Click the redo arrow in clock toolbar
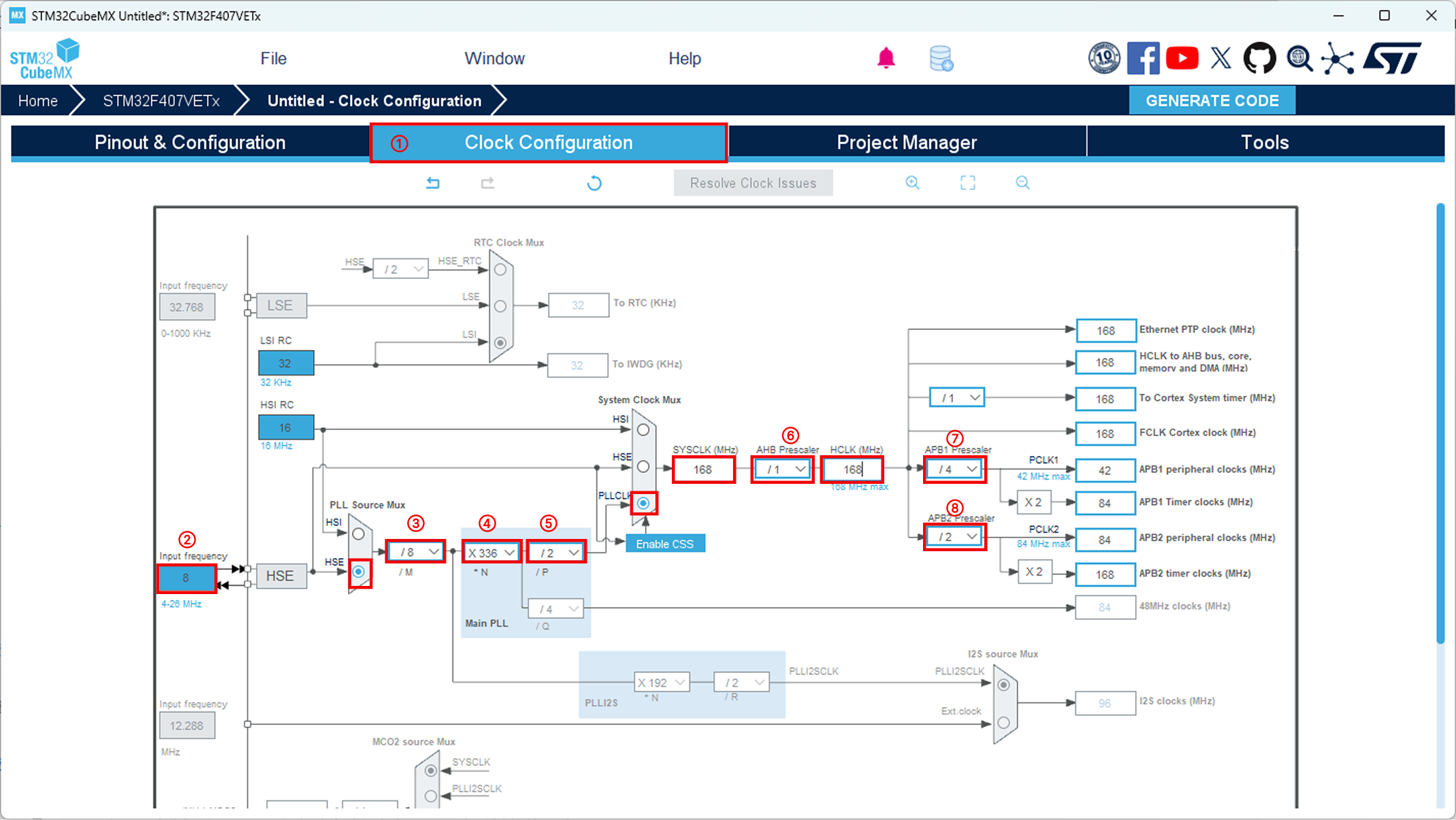This screenshot has width=1456, height=820. [x=487, y=183]
